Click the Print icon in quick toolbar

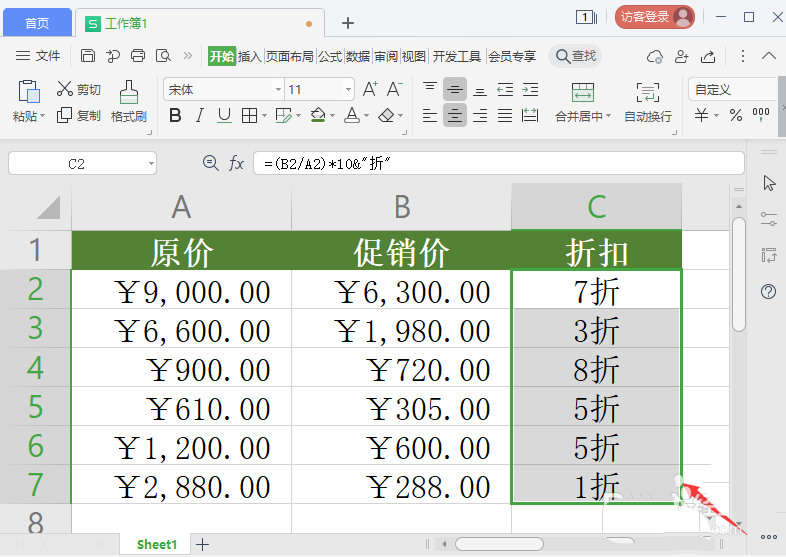[138, 56]
